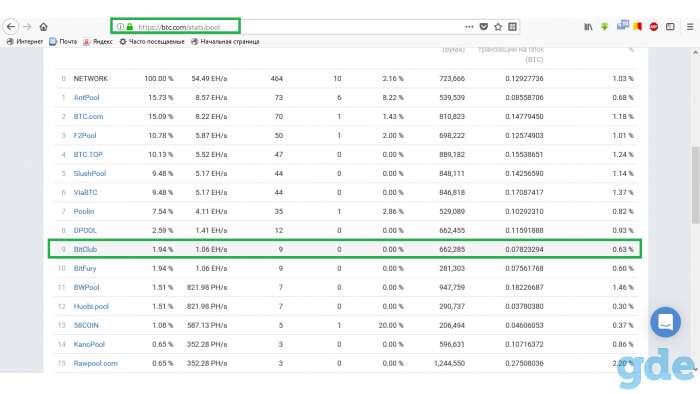Click the NETWORK row label
This screenshot has width=700, height=394.
point(91,79)
